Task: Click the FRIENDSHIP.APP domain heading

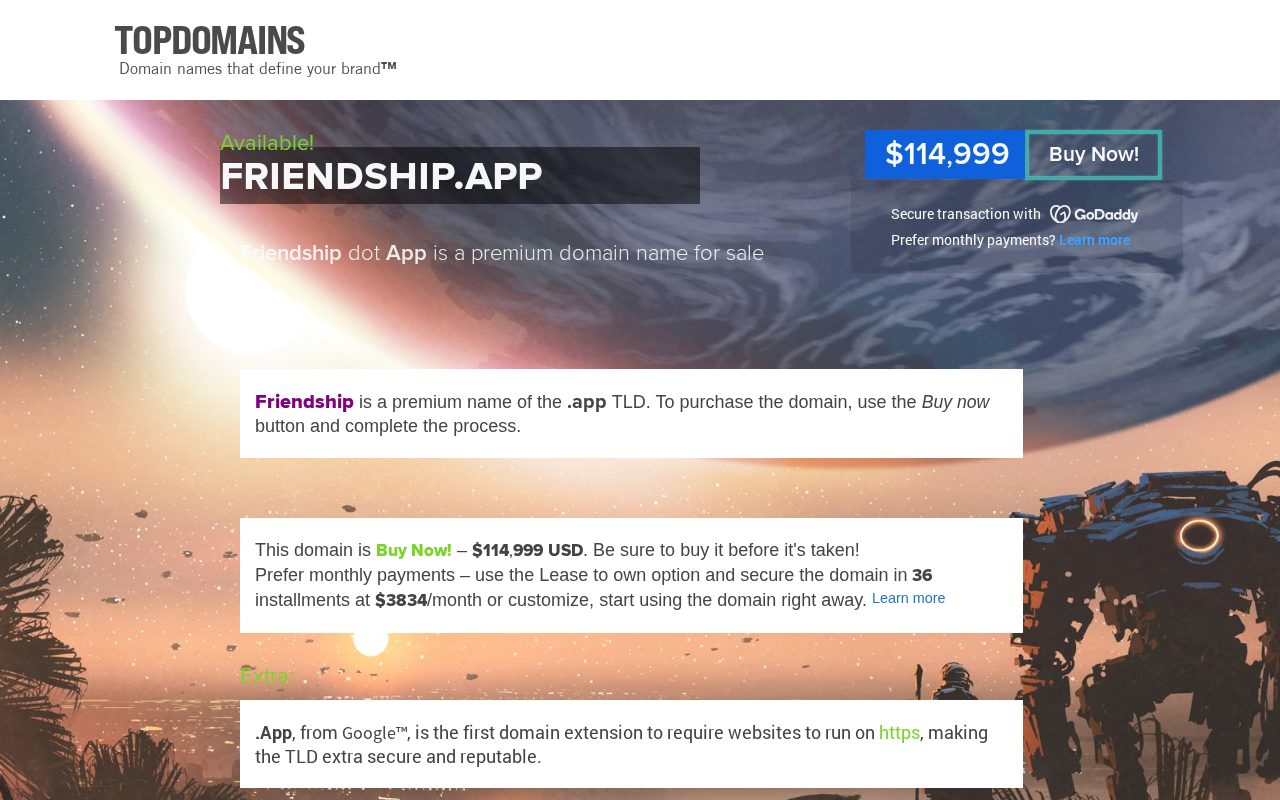Action: pyautogui.click(x=381, y=177)
